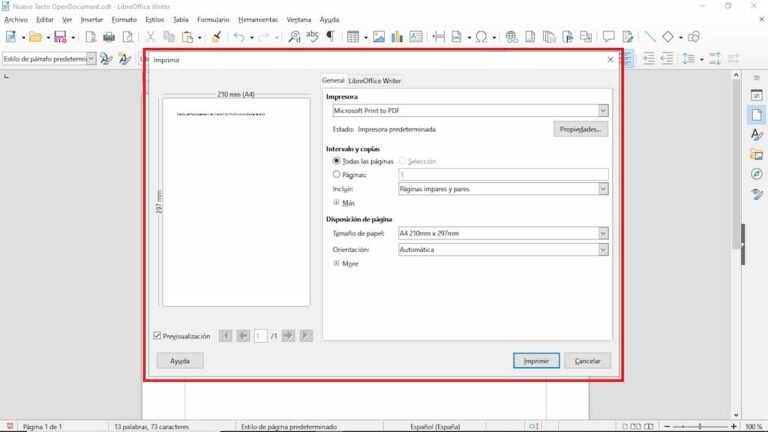Open the sidebar Gallery icon
The height and width of the screenshot is (432, 768).
[757, 155]
